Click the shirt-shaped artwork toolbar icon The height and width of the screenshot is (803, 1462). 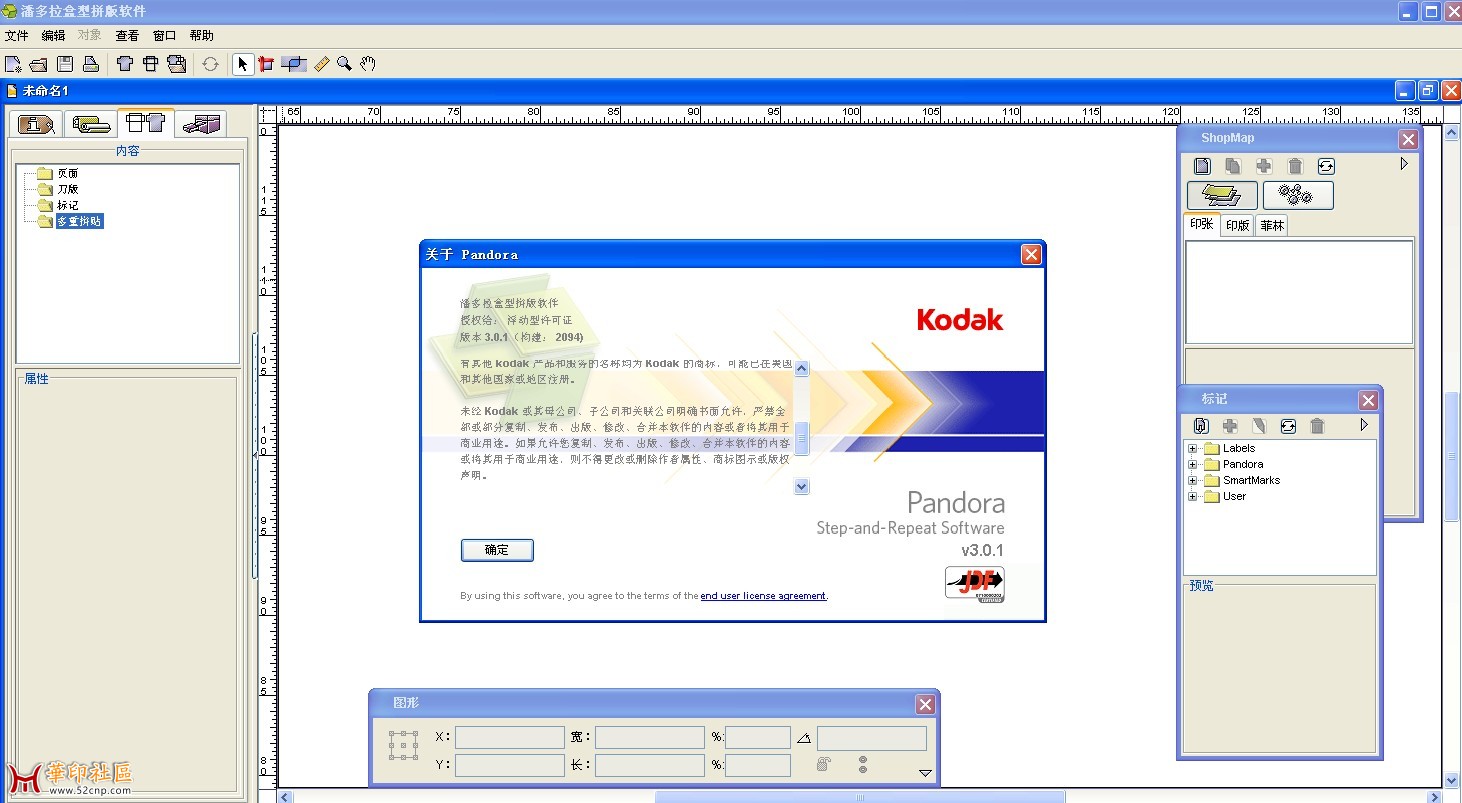point(125,64)
